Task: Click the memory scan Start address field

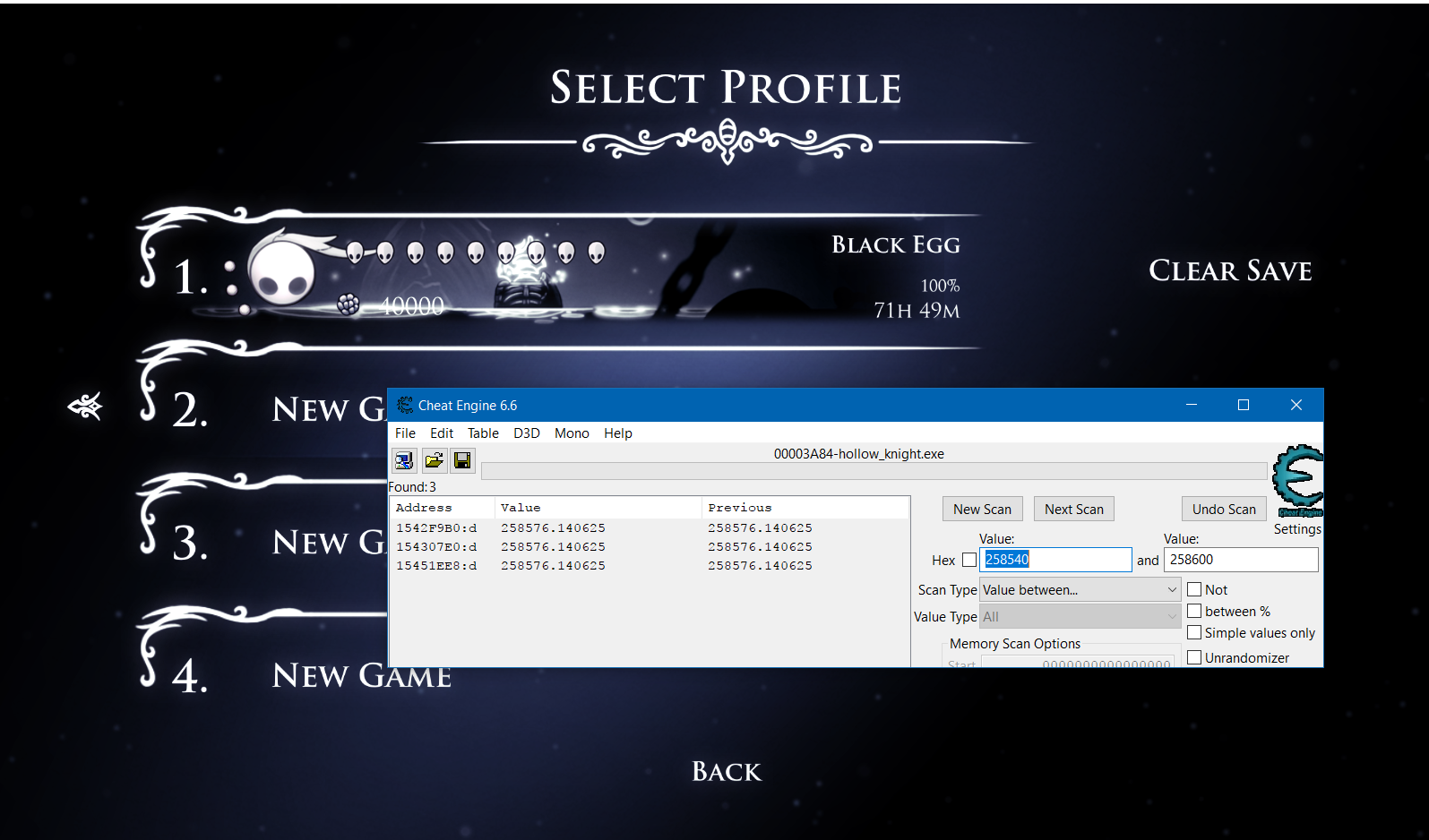Action: [x=1078, y=663]
